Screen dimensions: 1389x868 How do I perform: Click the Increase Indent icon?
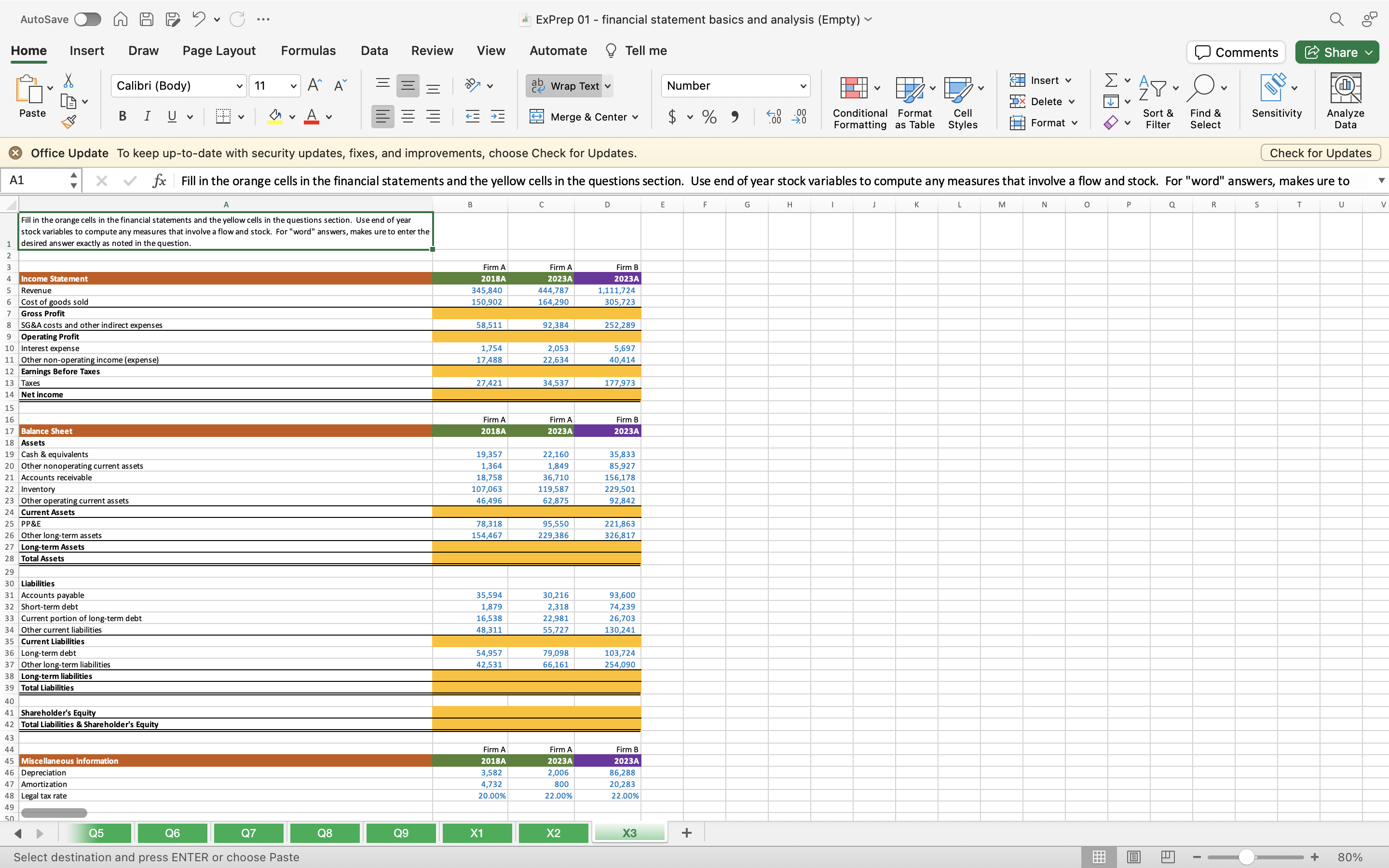497,117
